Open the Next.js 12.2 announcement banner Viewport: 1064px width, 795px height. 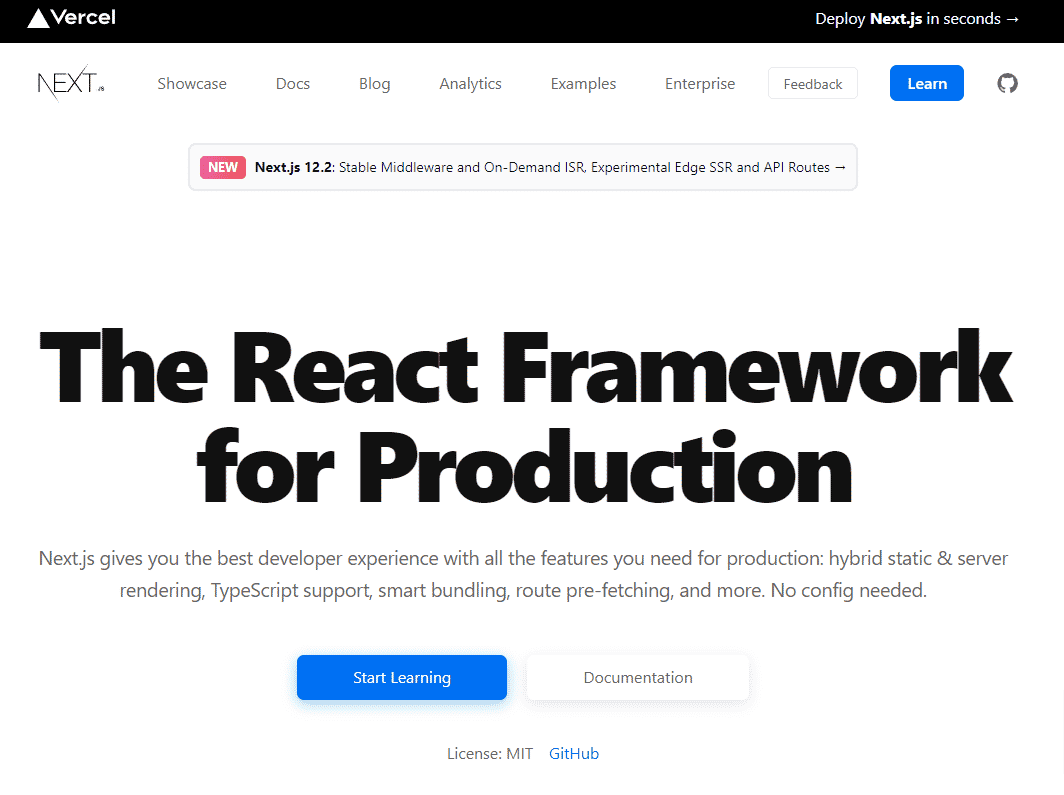(523, 167)
